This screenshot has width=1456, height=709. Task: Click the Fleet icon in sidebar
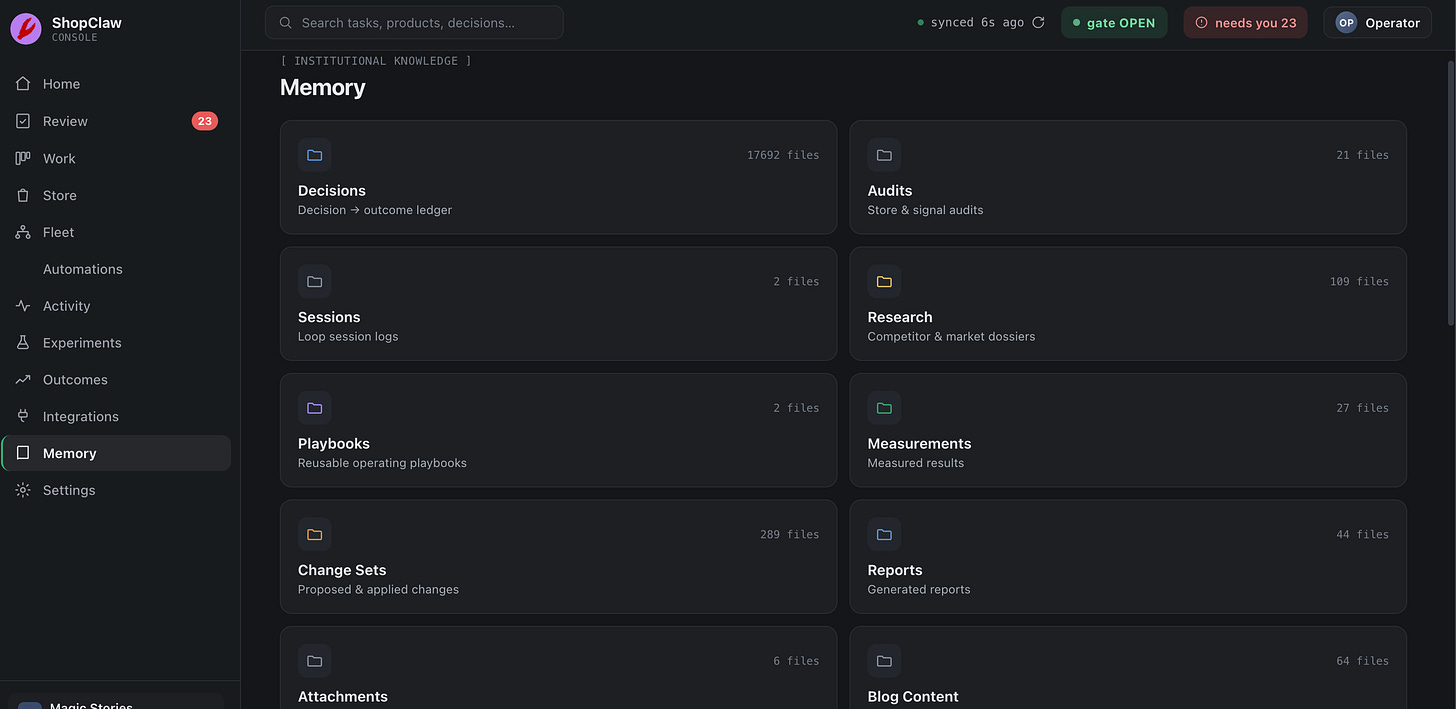point(23,232)
